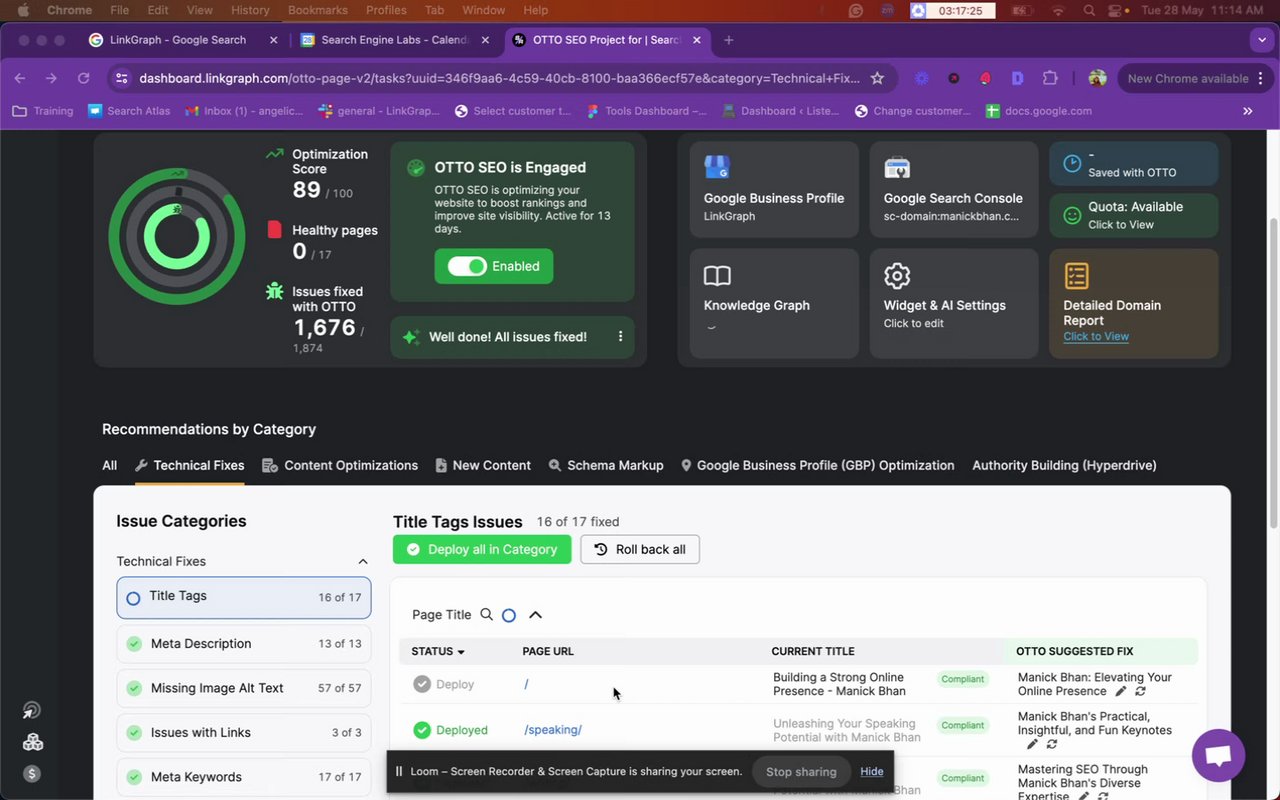Click Deploy all in Category button
The height and width of the screenshot is (800, 1280).
[x=482, y=549]
